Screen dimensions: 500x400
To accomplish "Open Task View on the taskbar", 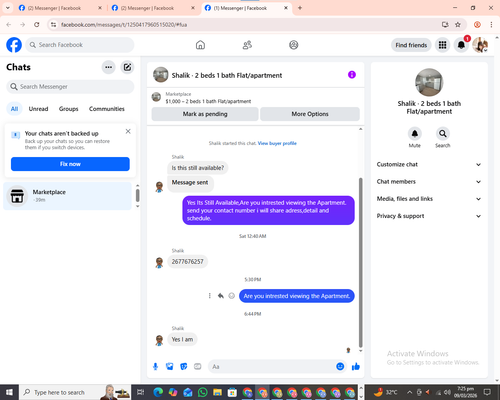I will 141,392.
